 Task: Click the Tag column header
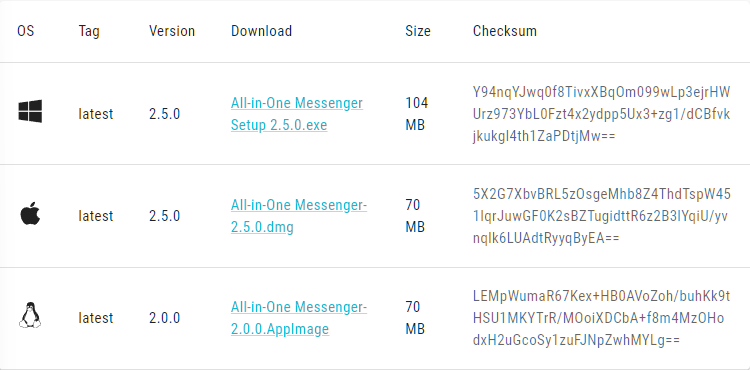(x=89, y=31)
